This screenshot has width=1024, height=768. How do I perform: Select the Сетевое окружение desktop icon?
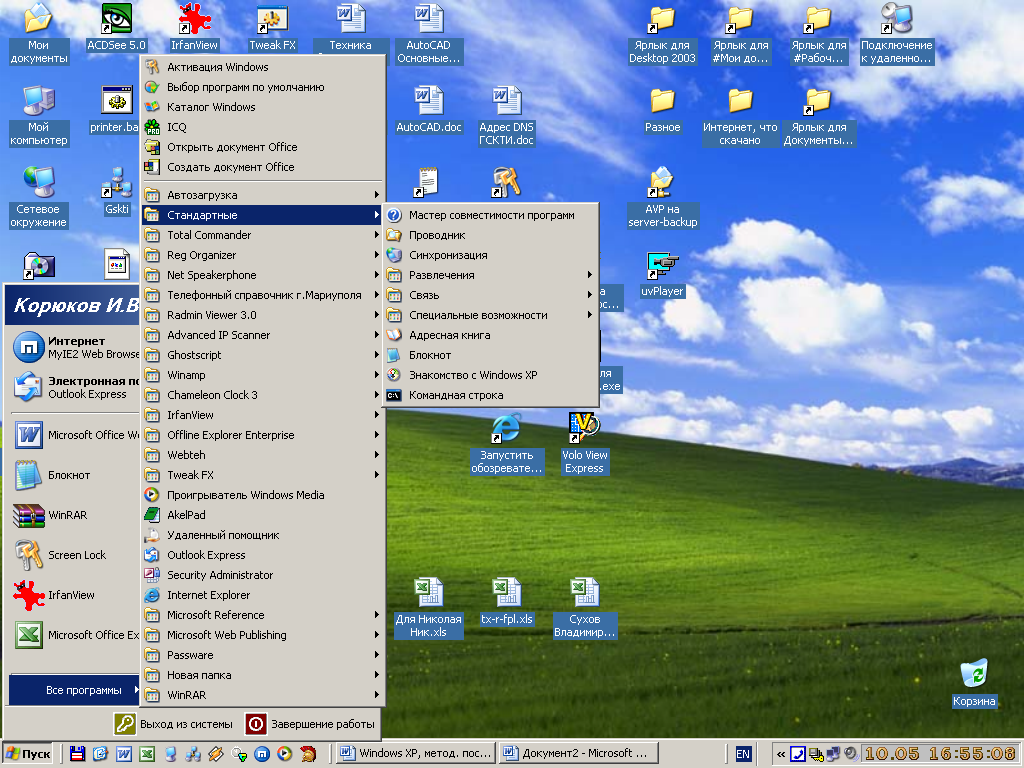point(39,198)
